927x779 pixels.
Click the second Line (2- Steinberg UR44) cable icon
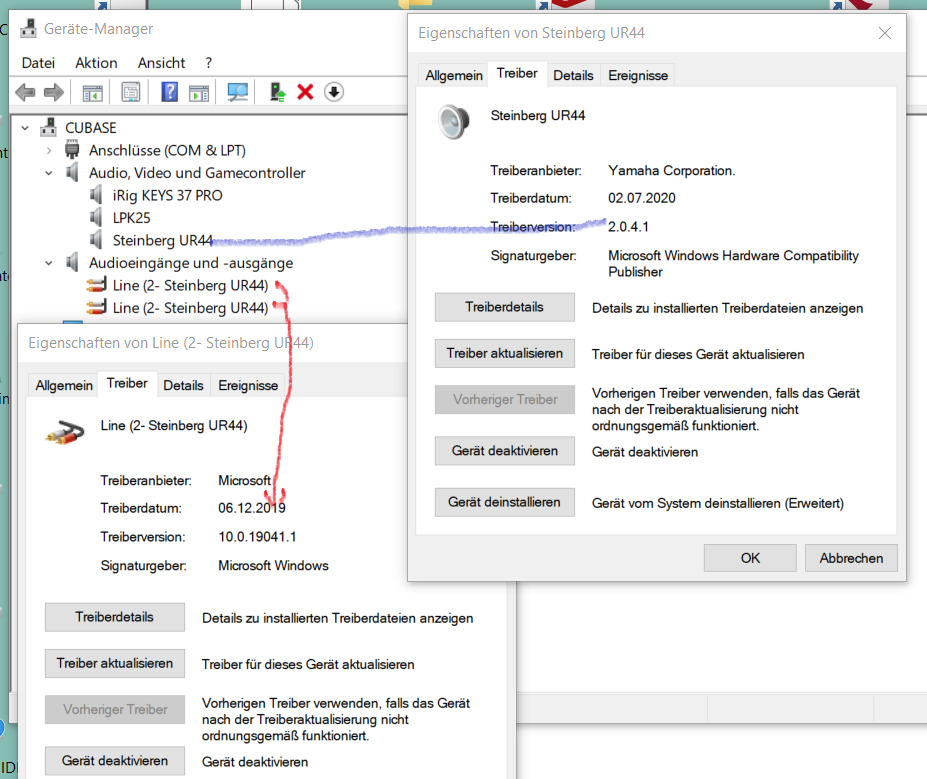click(96, 307)
